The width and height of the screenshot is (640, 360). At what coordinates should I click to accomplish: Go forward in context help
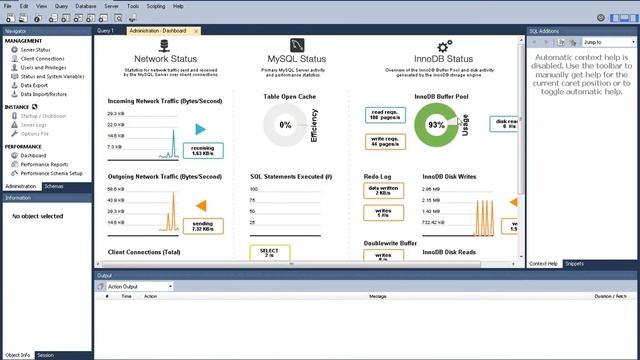[546, 42]
